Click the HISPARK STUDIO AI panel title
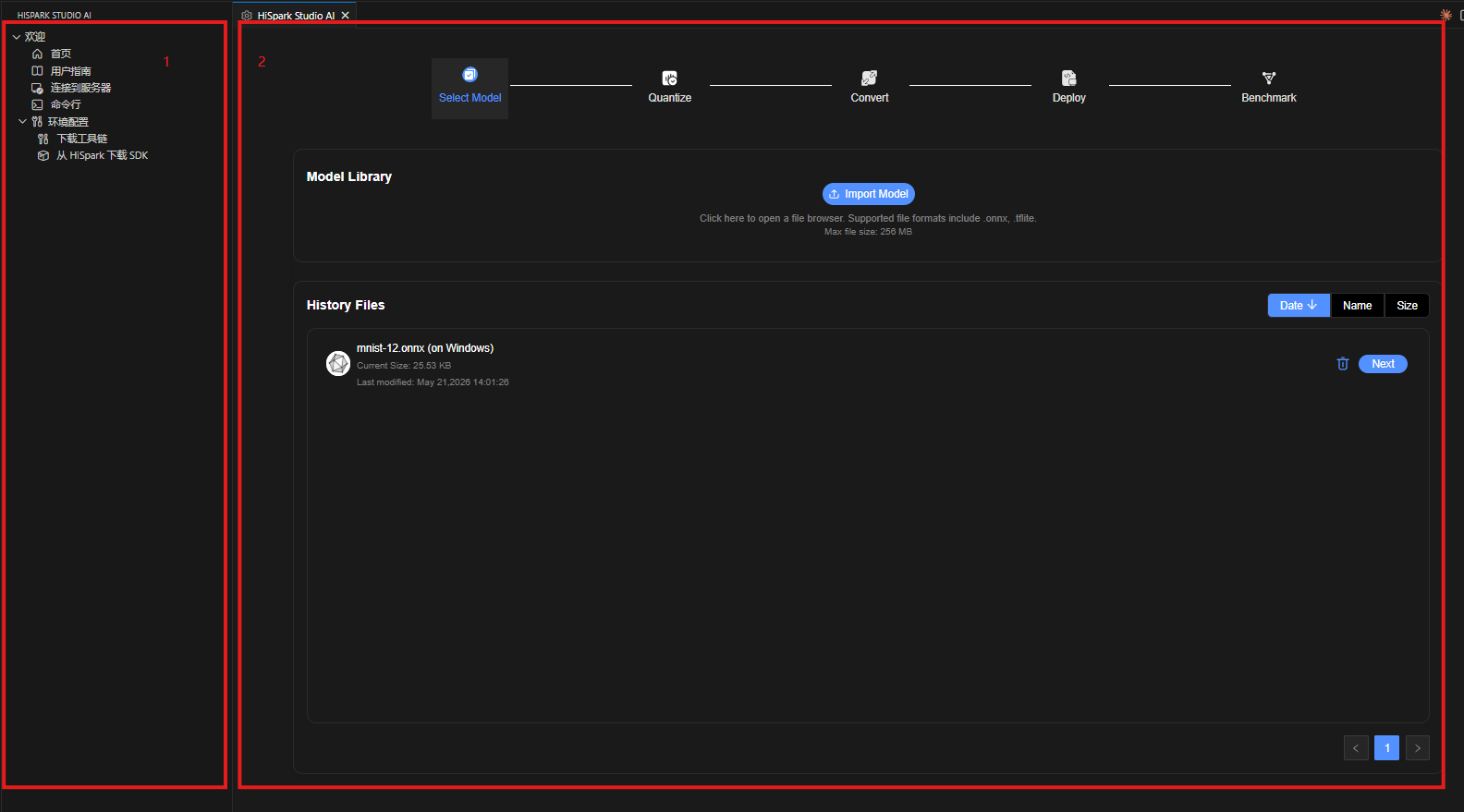The image size is (1464, 812). coord(55,16)
